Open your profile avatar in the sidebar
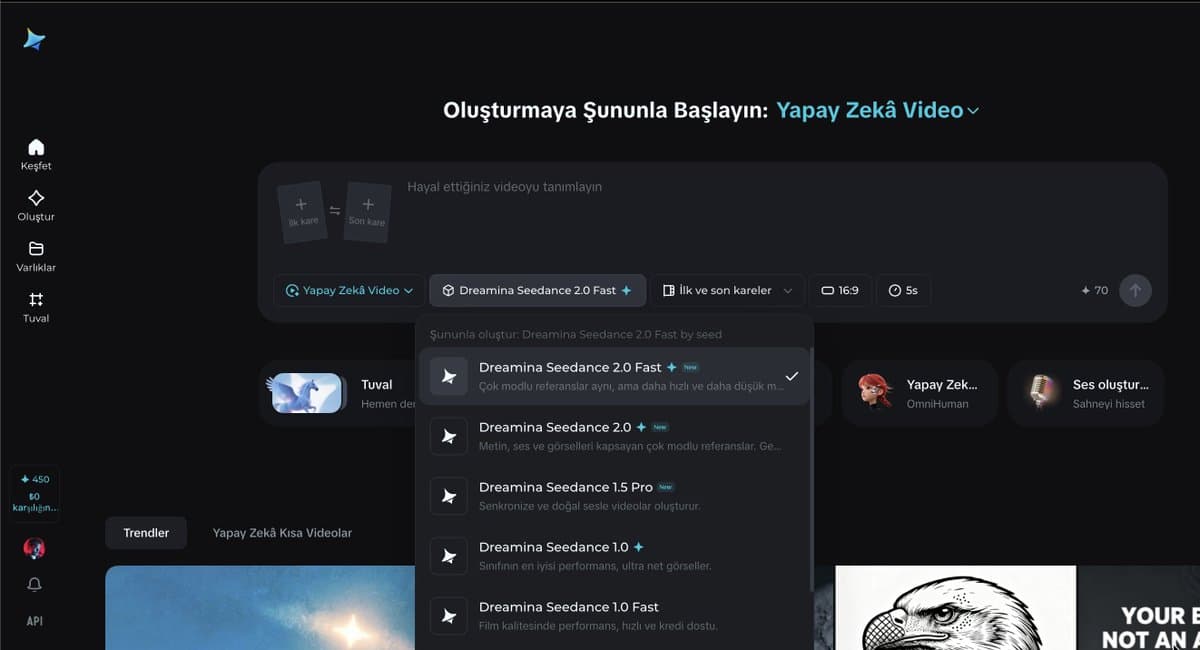The width and height of the screenshot is (1200, 650). (x=35, y=548)
